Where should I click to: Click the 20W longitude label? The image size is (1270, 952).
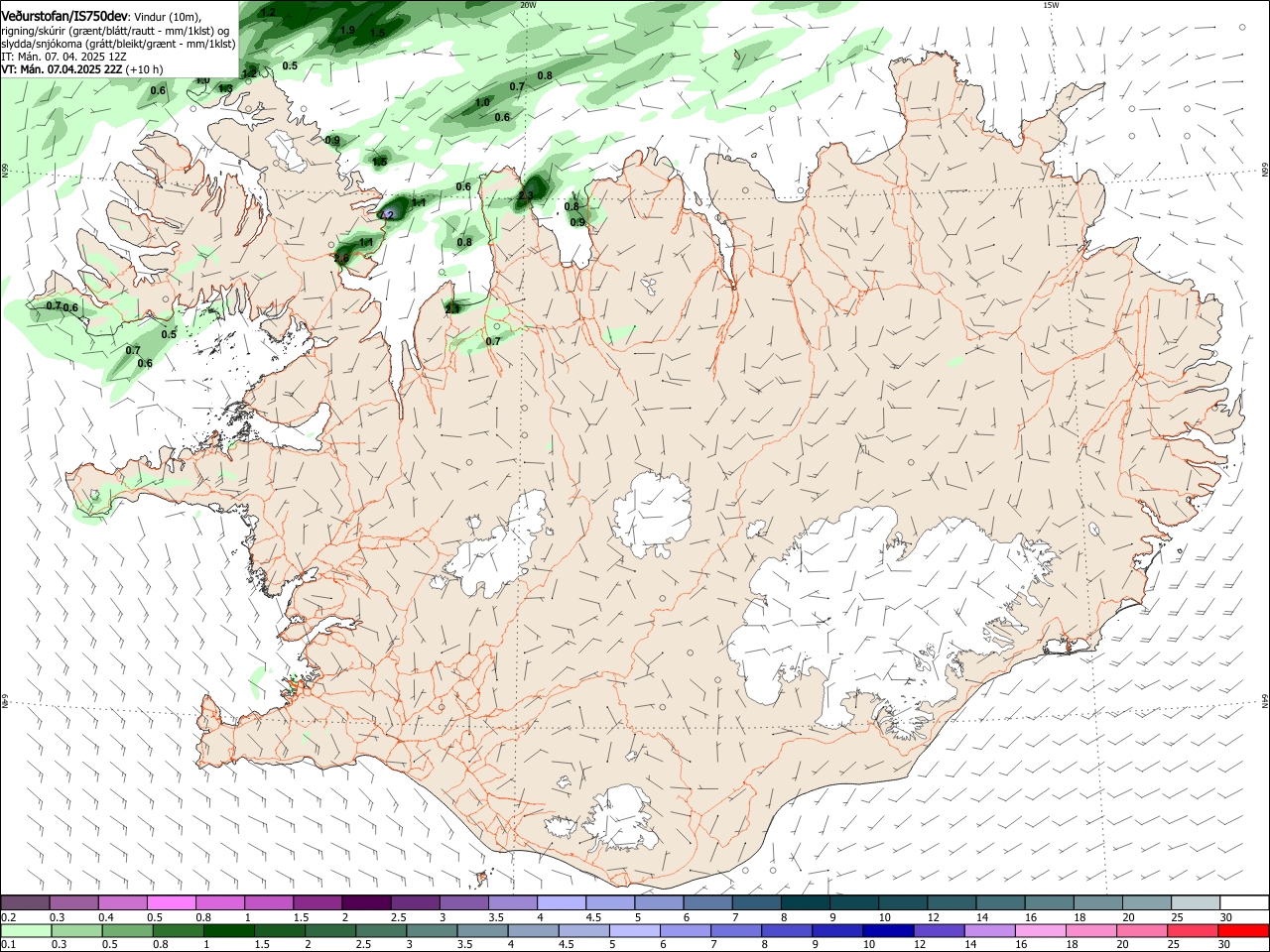[x=527, y=5]
